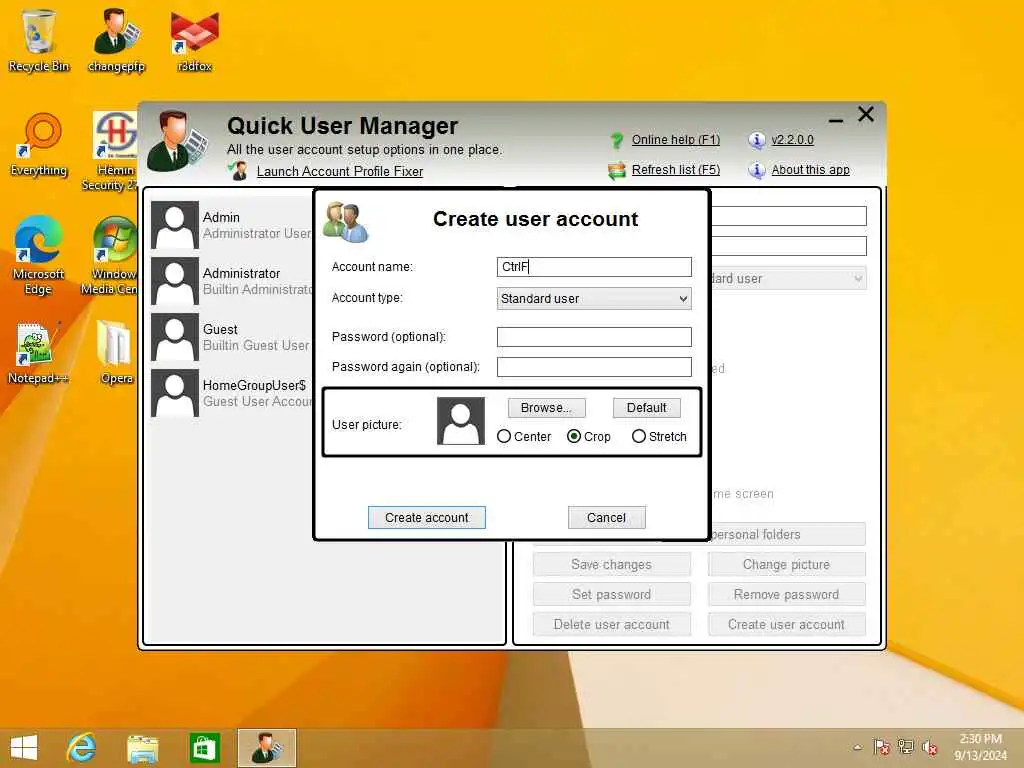Click the network tray icon

tap(905, 746)
